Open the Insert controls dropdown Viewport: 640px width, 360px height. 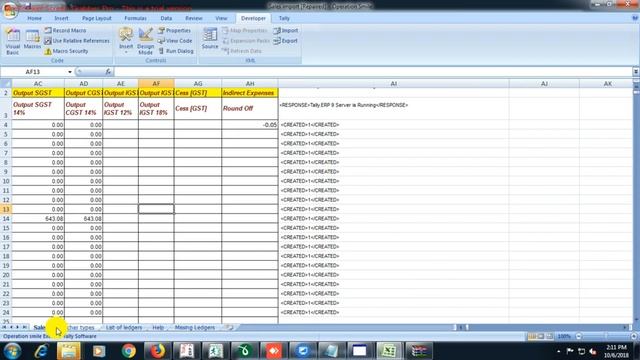[126, 41]
